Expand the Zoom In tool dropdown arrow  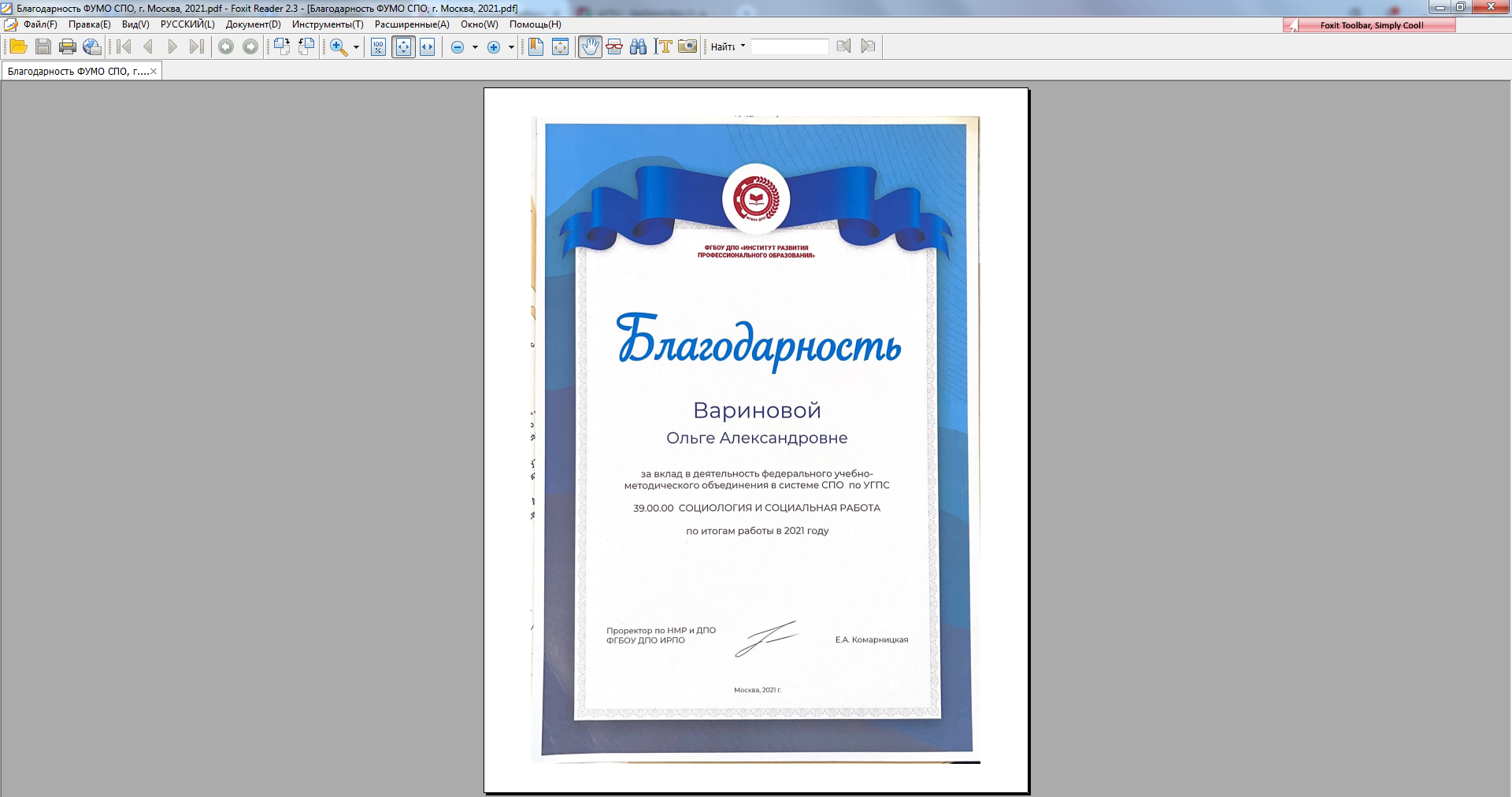pyautogui.click(x=356, y=47)
